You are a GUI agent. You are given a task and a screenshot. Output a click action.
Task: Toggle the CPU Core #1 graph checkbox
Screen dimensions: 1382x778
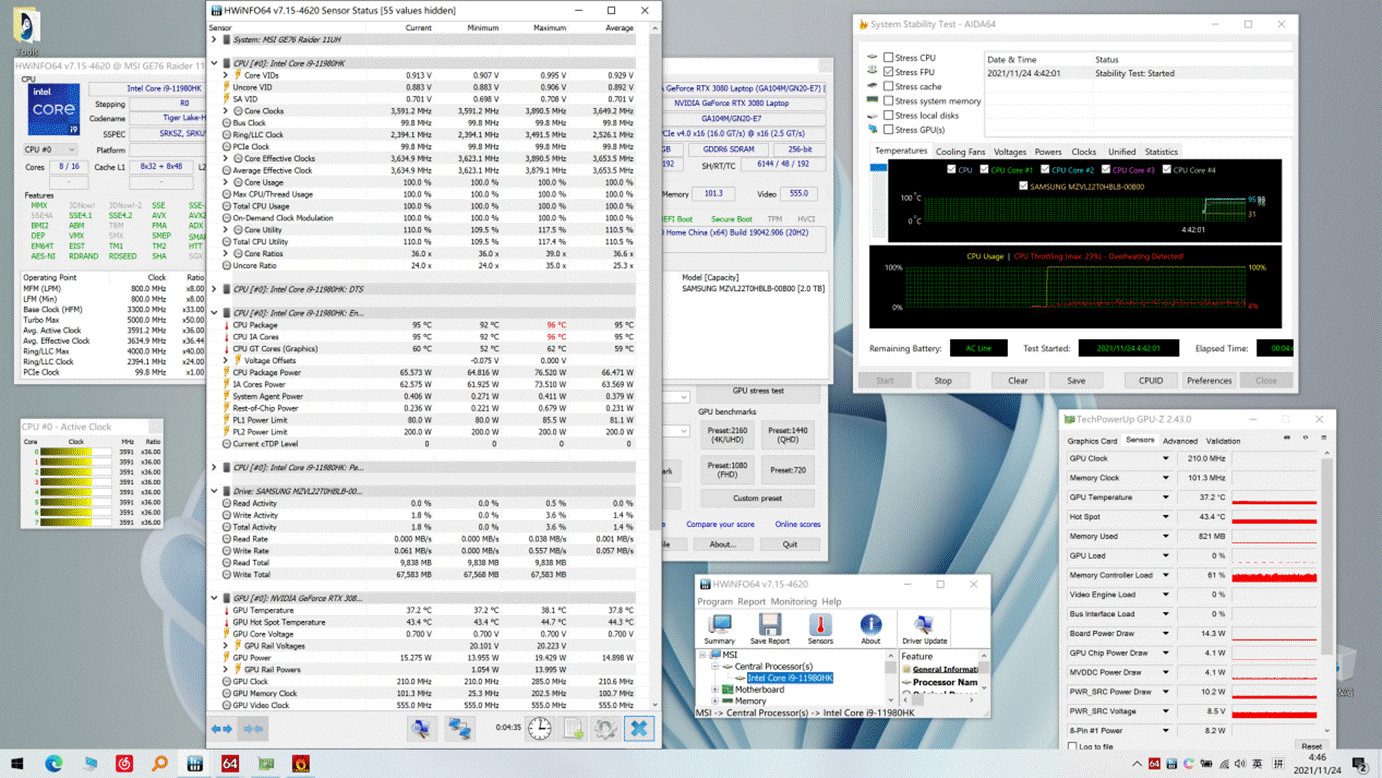tap(985, 170)
